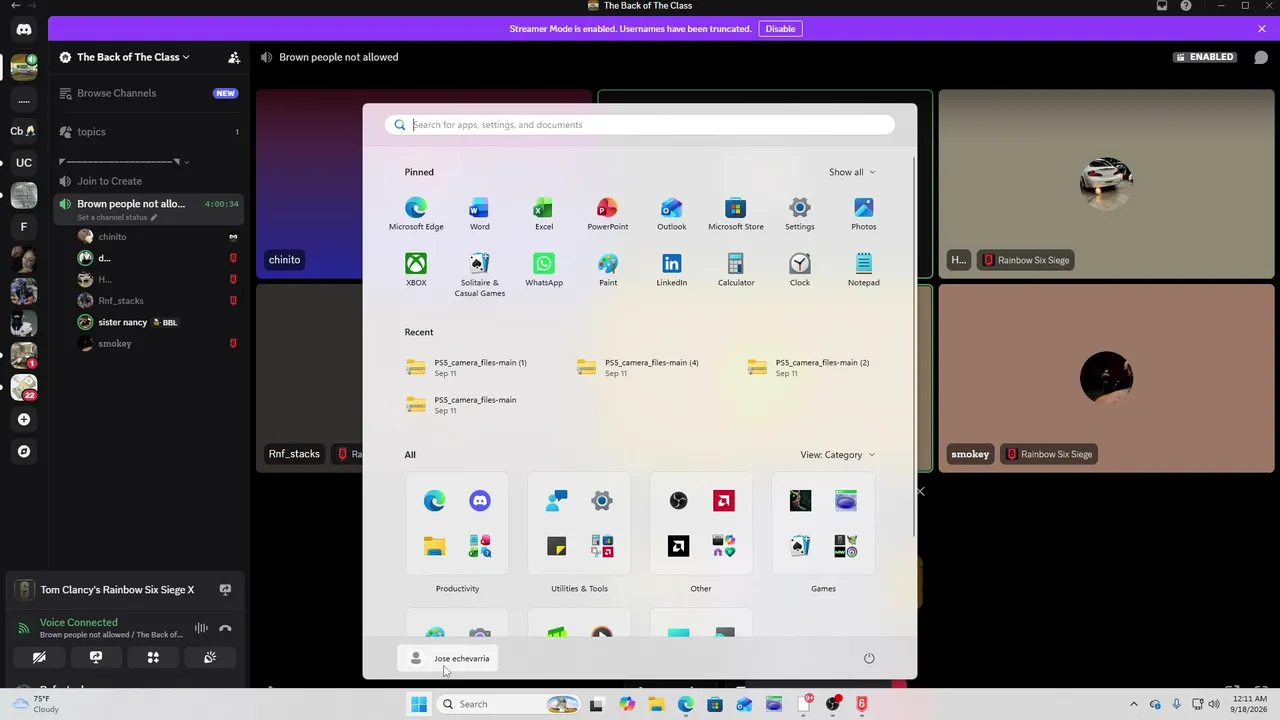This screenshot has height=720, width=1280.
Task: Launch Excel from pinned apps
Action: pos(543,214)
